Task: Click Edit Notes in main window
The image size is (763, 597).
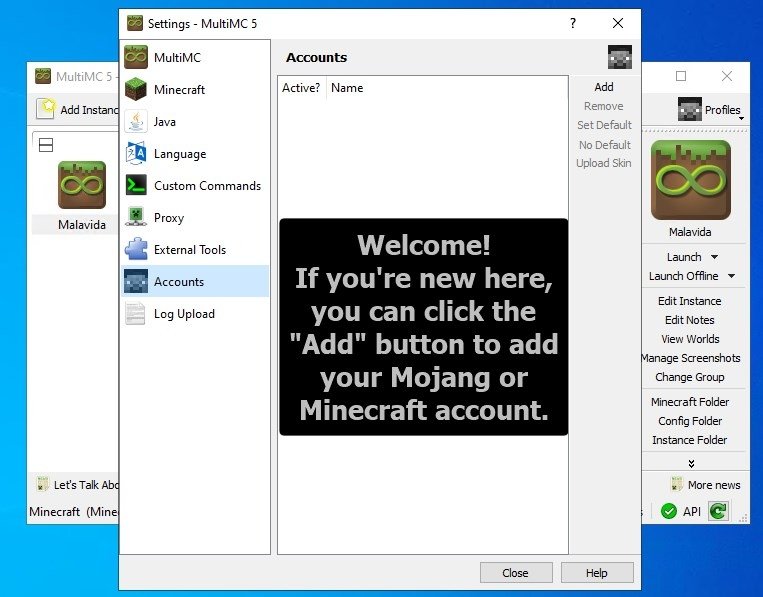Action: (690, 320)
